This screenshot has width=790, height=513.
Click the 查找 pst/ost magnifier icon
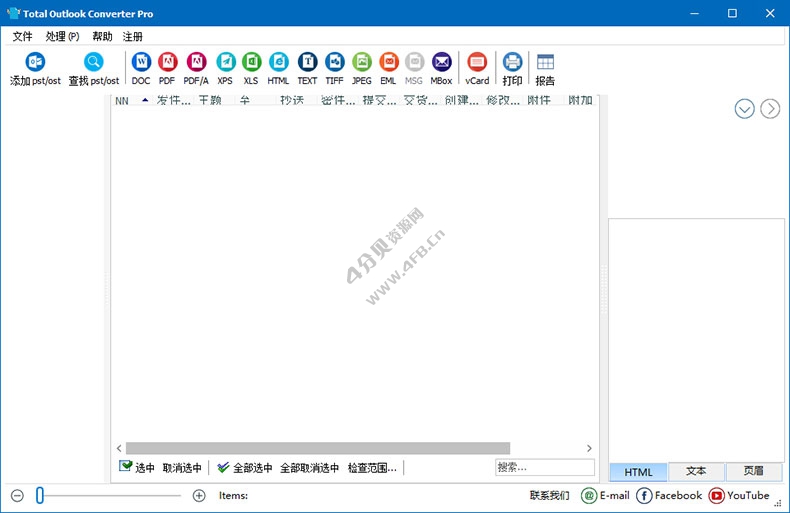(94, 62)
